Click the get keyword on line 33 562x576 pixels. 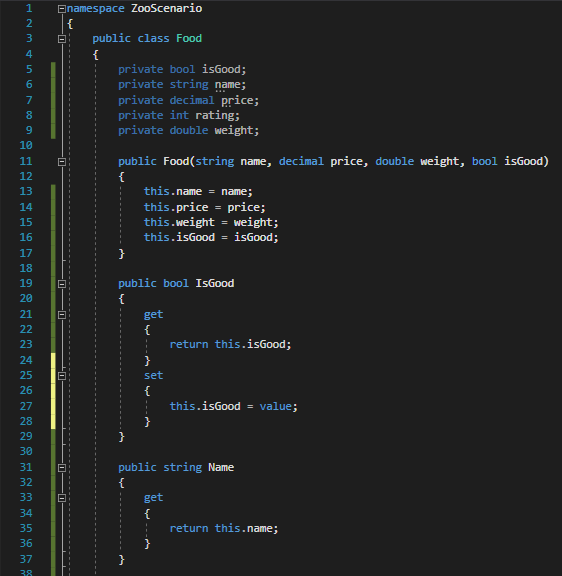coord(154,498)
